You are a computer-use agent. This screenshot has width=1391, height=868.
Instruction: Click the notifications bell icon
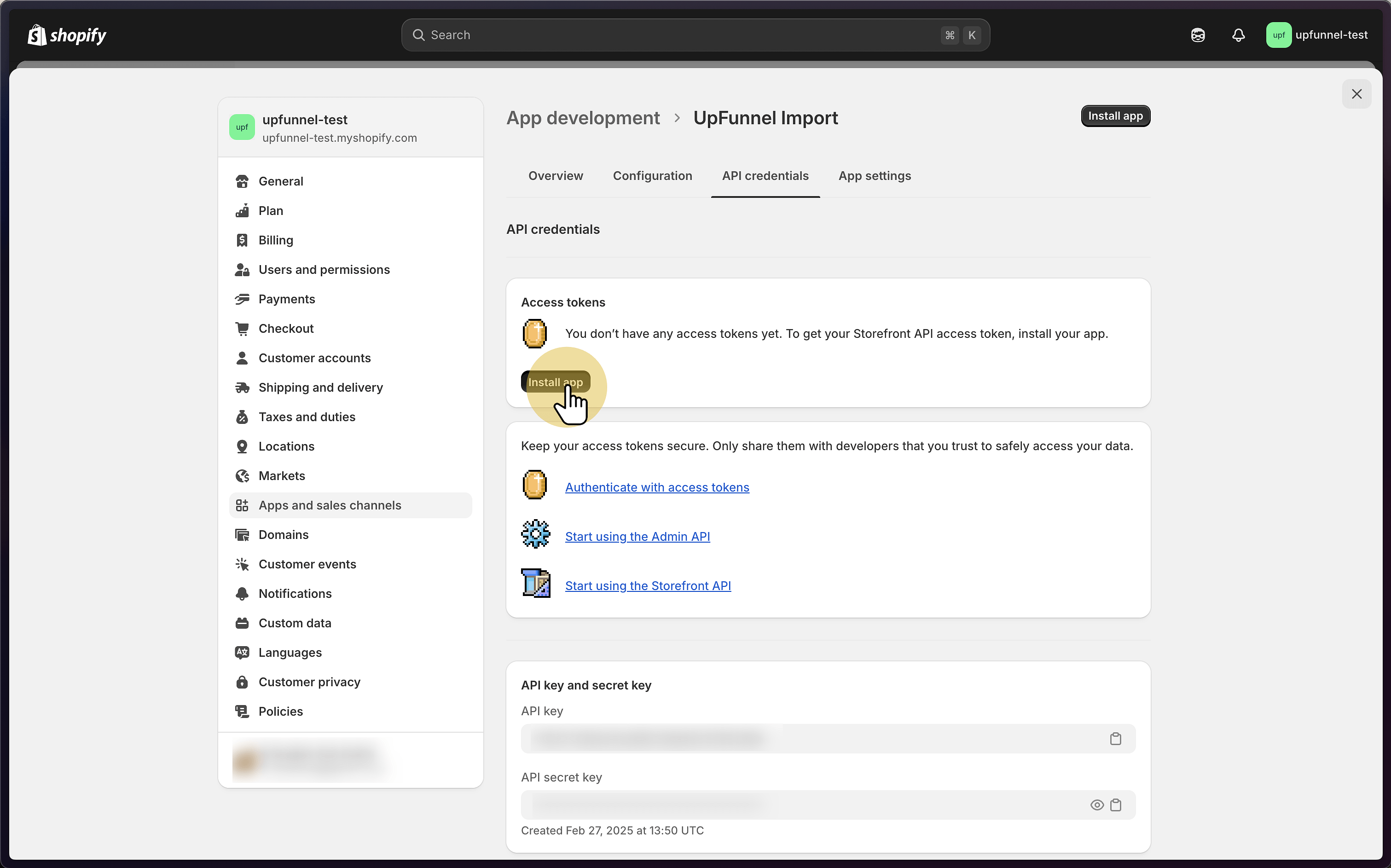point(1238,35)
